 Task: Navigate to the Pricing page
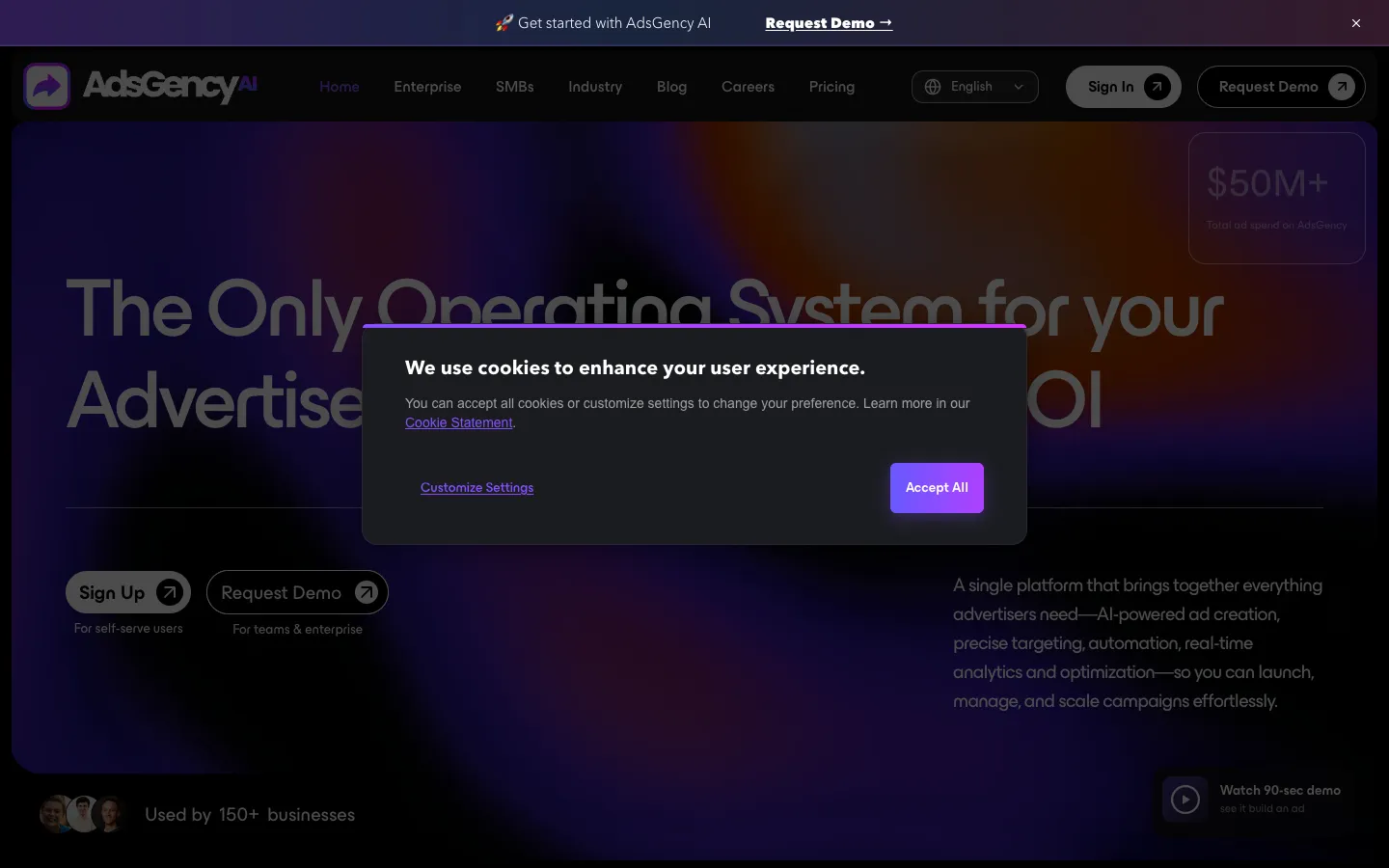point(832,87)
